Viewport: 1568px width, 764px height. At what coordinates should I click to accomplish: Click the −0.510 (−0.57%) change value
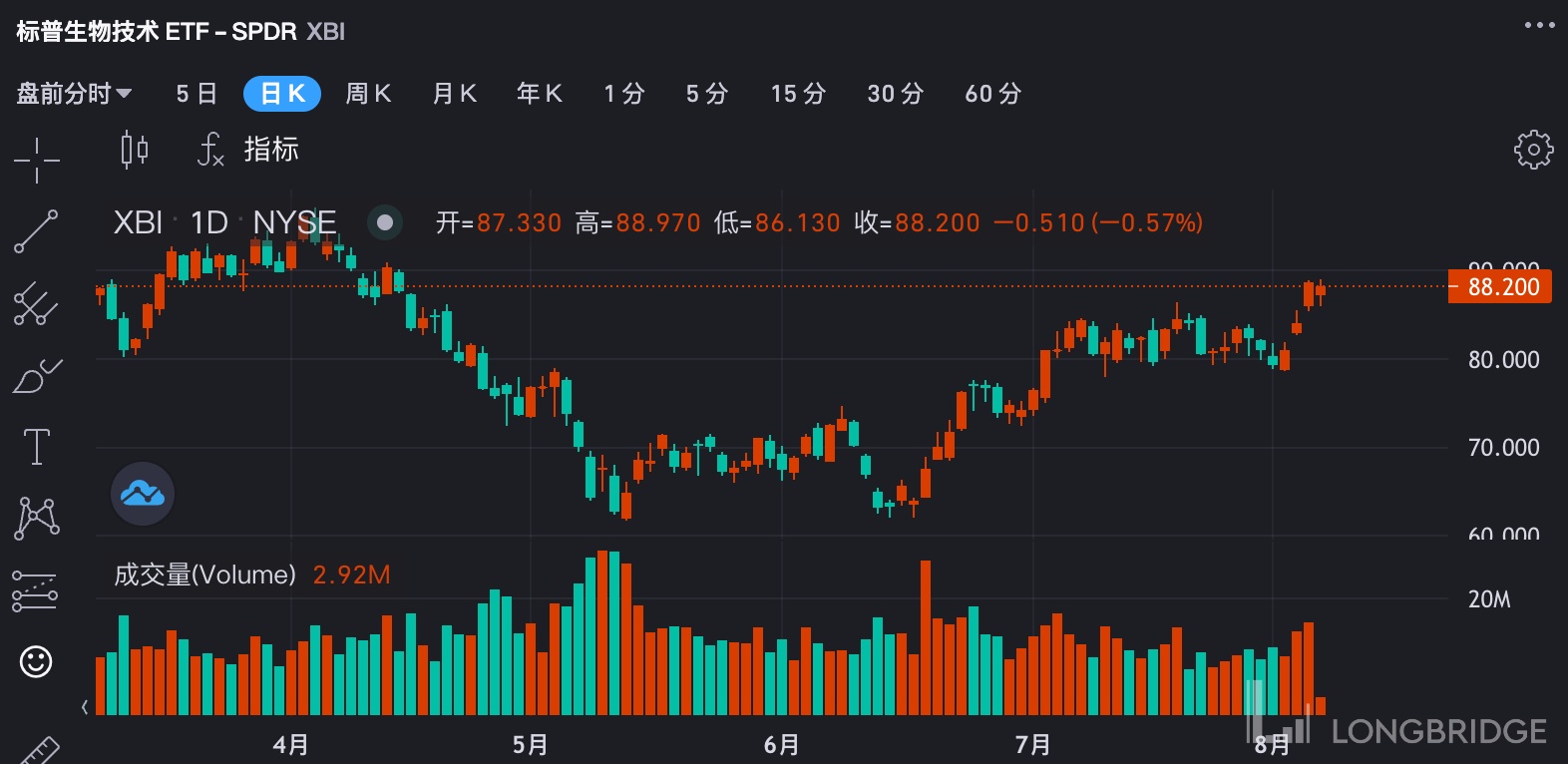[1098, 222]
